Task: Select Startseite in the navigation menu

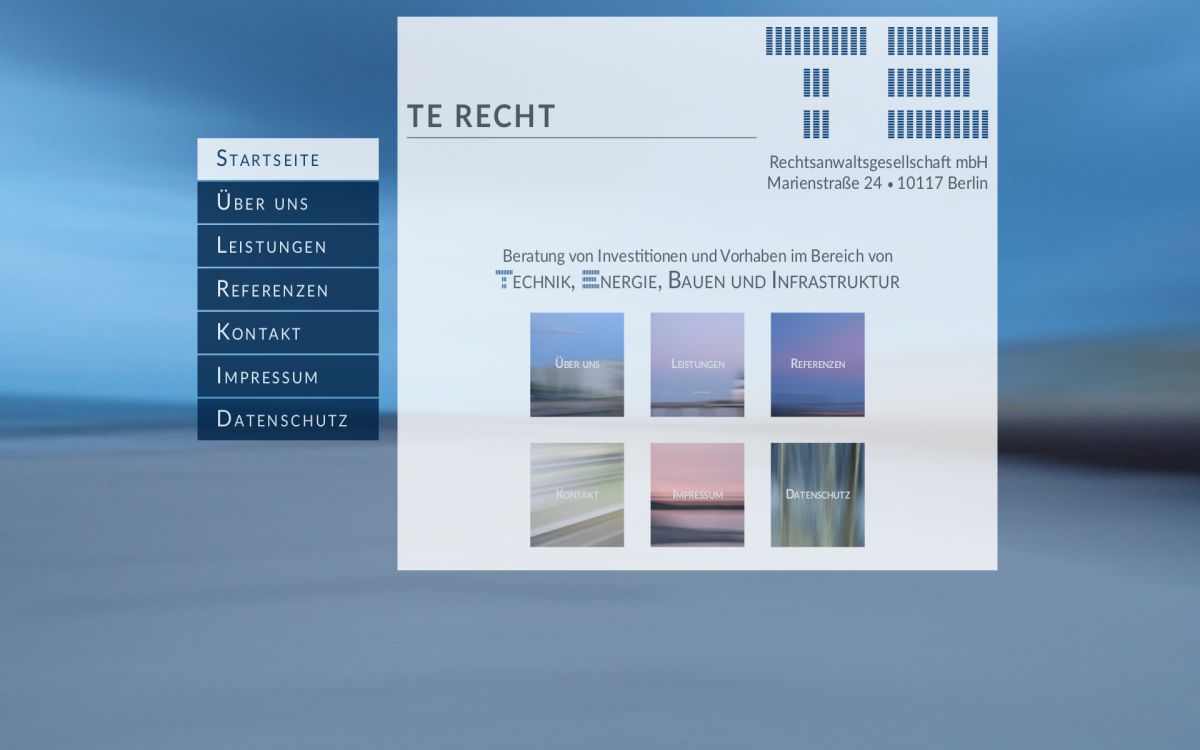Action: [x=288, y=158]
